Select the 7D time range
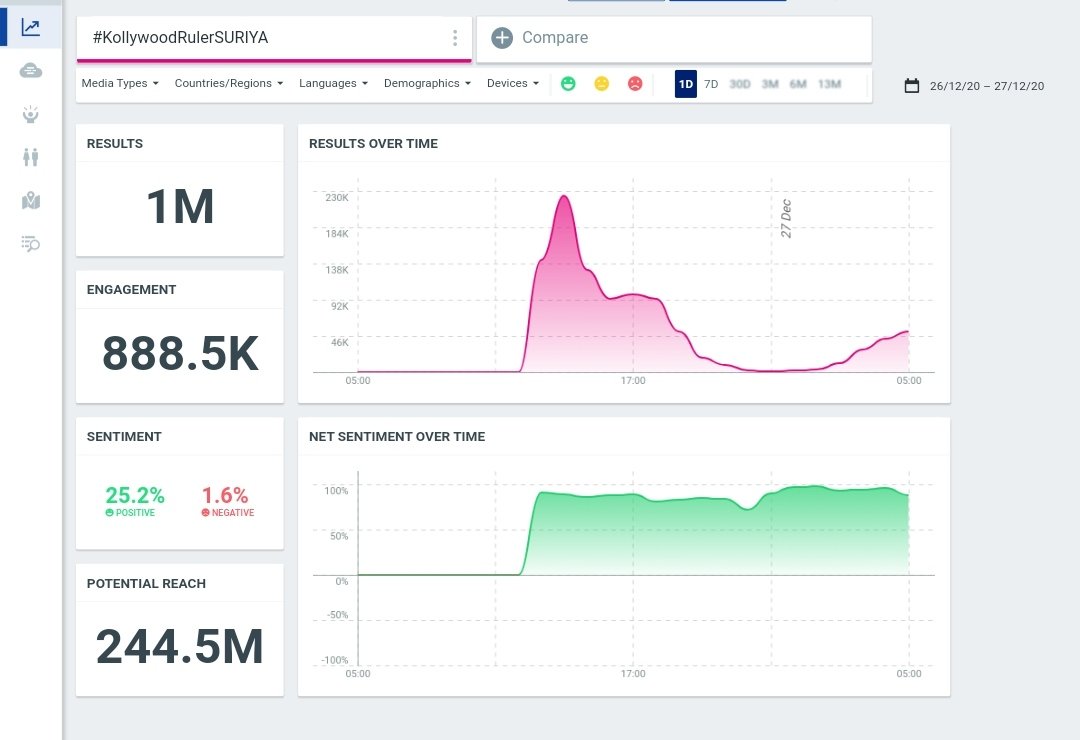Viewport: 1080px width, 740px height. (x=711, y=84)
